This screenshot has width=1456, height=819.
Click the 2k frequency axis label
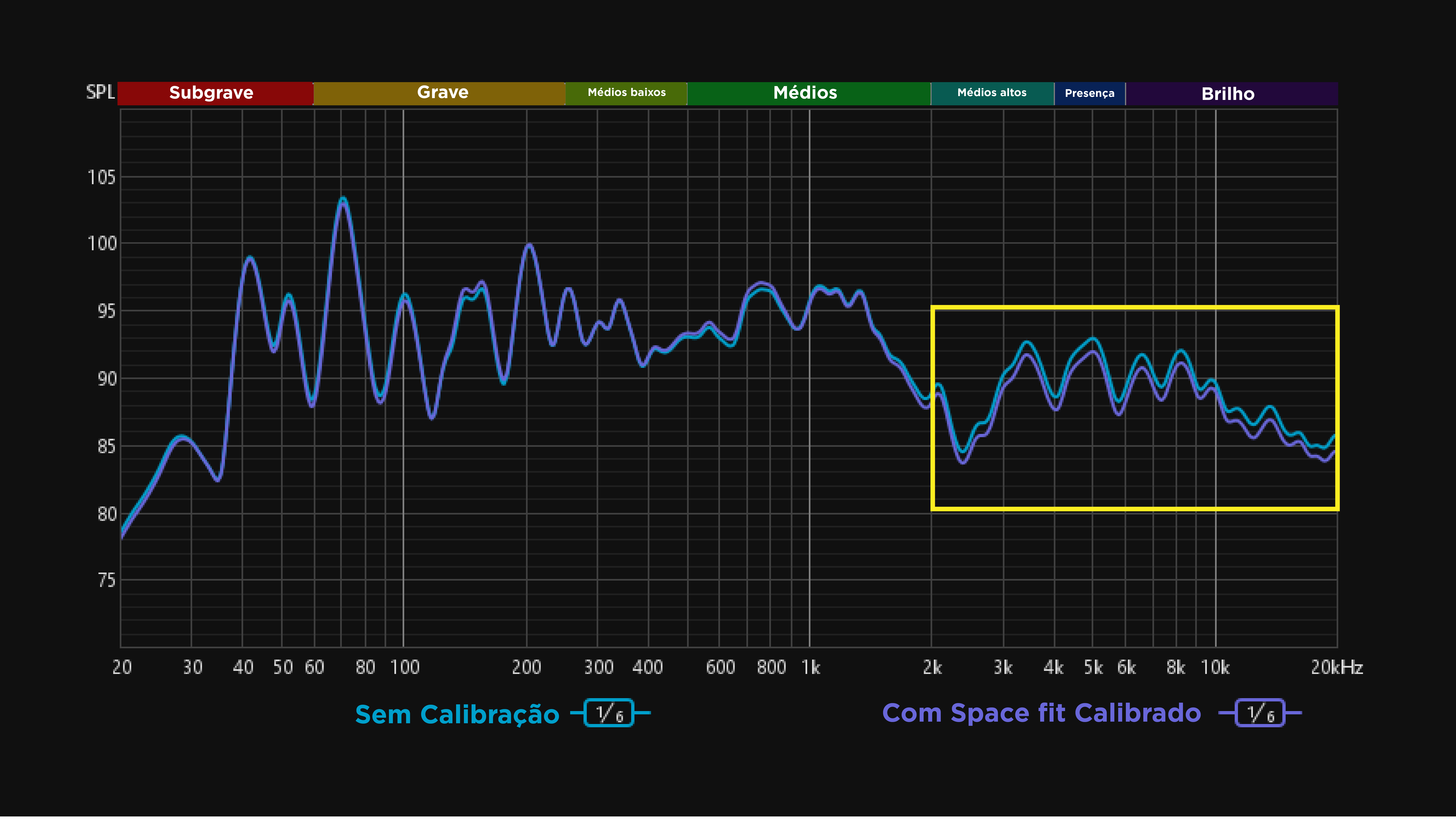933,668
